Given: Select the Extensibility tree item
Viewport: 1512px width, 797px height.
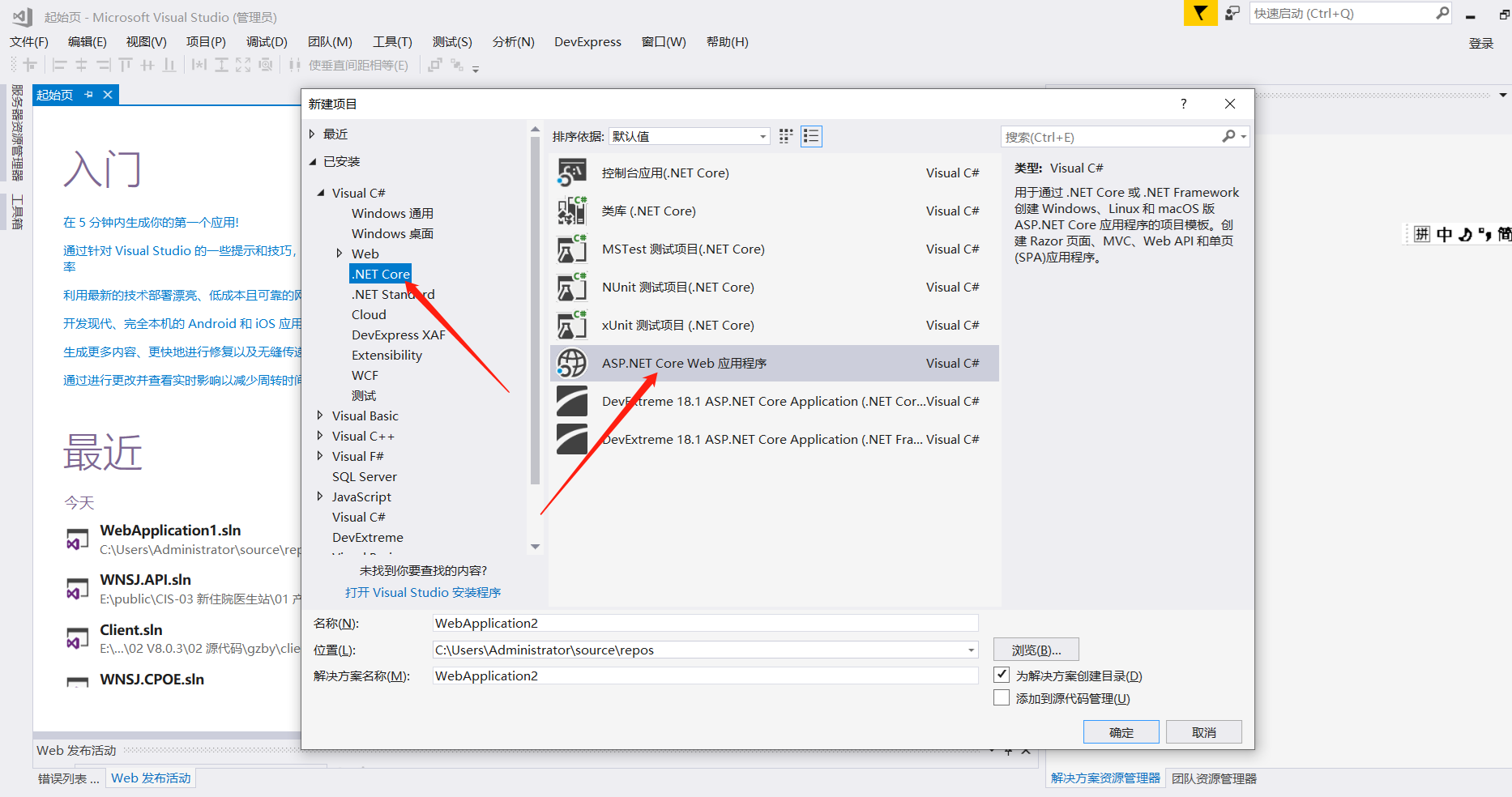Looking at the screenshot, I should pyautogui.click(x=387, y=355).
